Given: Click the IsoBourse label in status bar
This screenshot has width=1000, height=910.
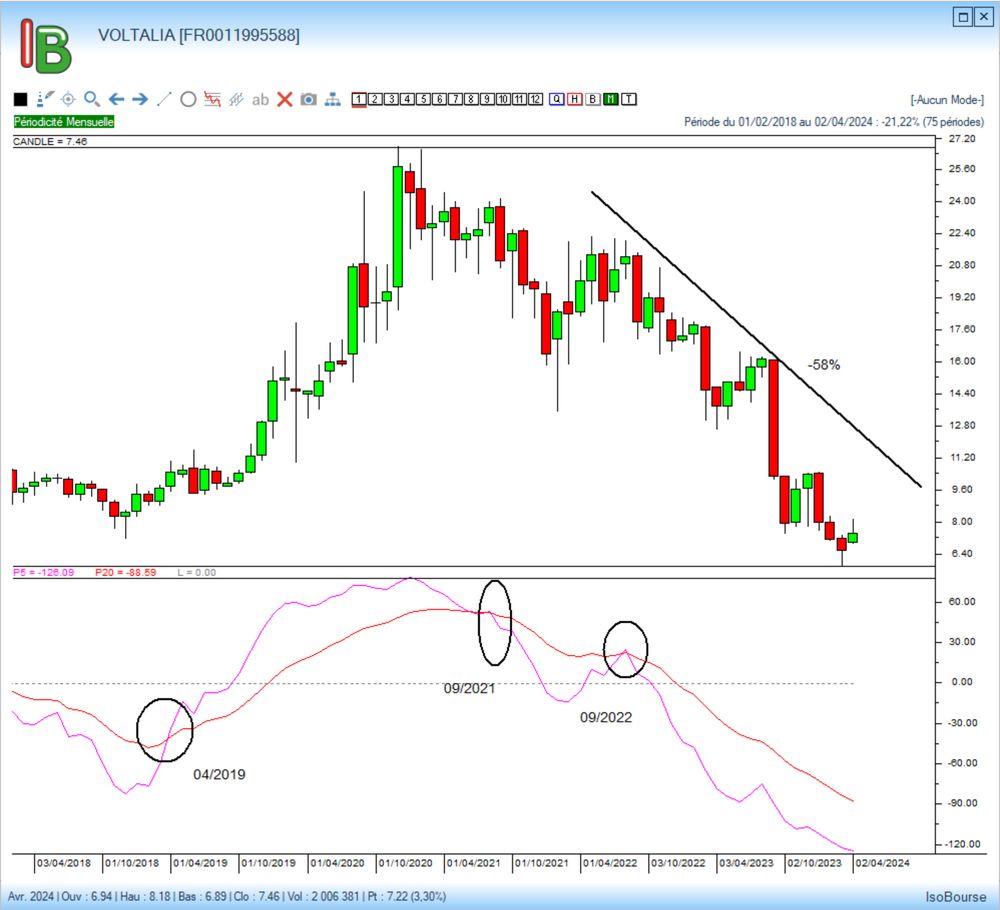Looking at the screenshot, I should point(955,897).
